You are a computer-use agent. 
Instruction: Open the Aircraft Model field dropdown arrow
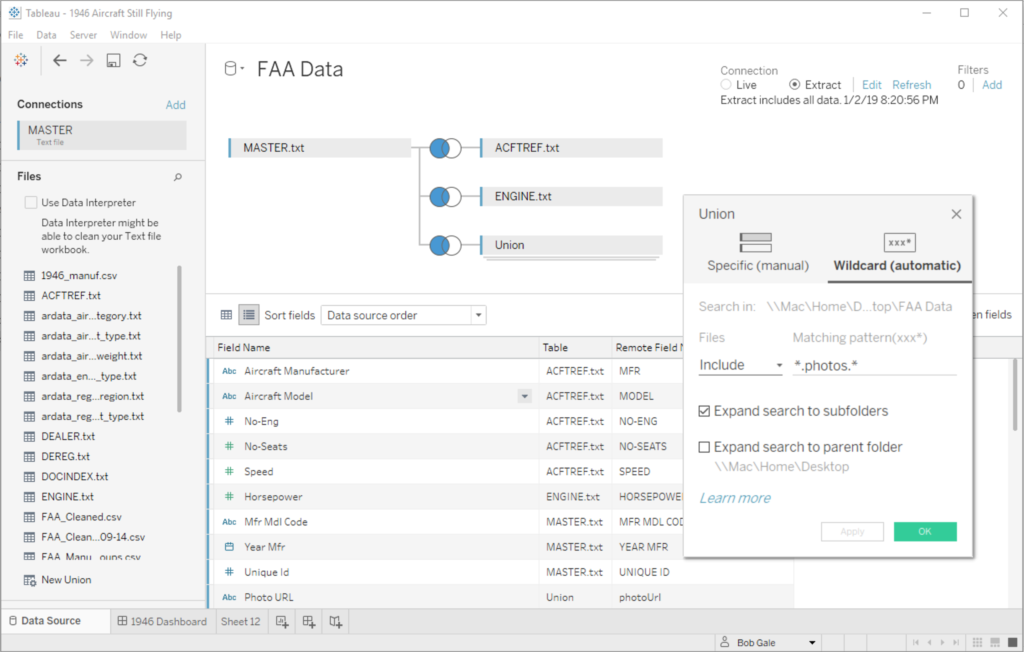pos(524,397)
